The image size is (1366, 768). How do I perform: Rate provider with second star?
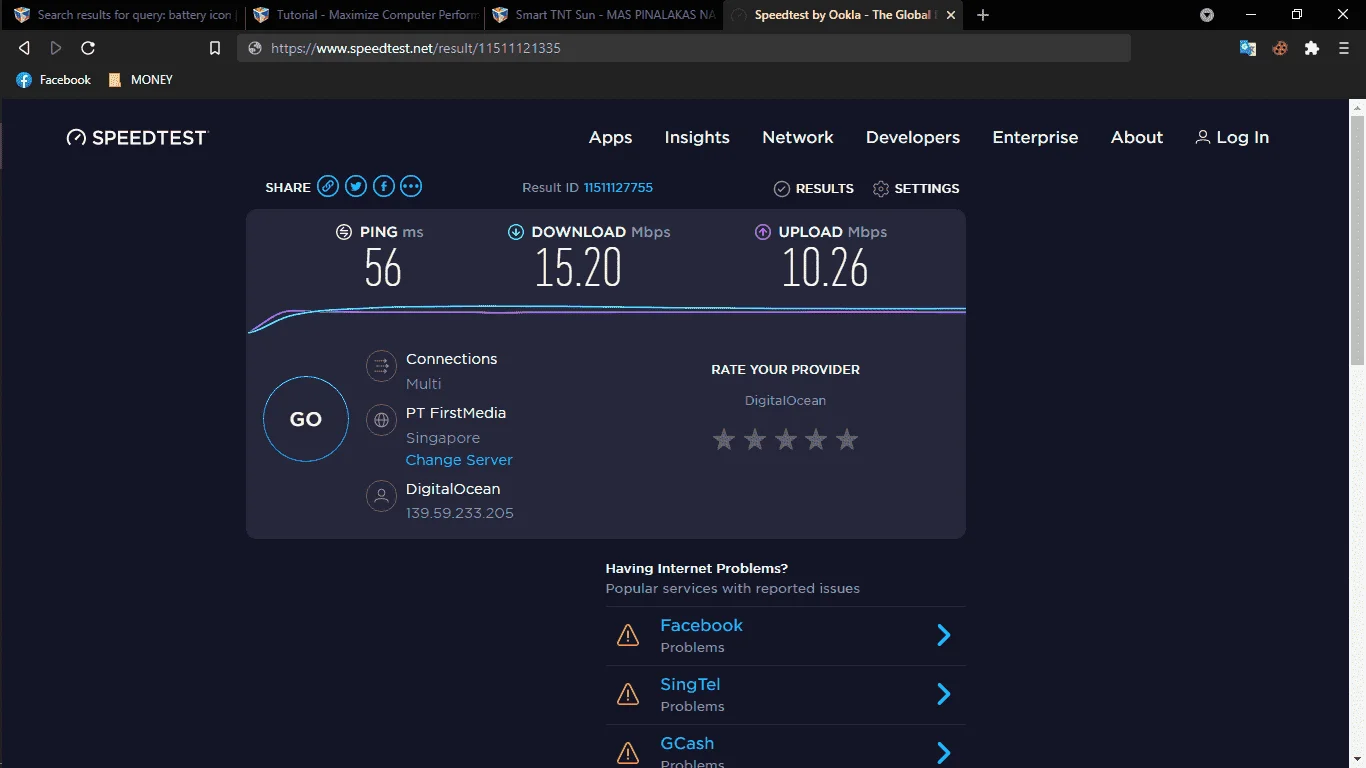tap(755, 439)
